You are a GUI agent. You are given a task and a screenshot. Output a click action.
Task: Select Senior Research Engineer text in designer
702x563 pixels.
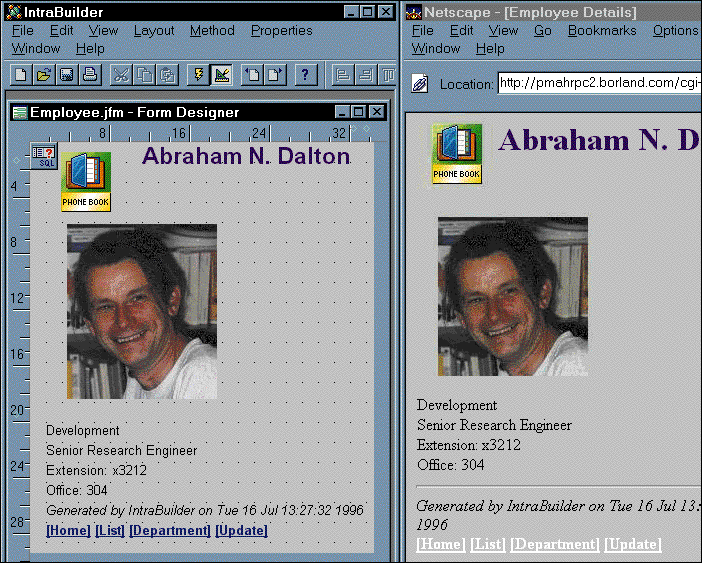click(x=121, y=450)
